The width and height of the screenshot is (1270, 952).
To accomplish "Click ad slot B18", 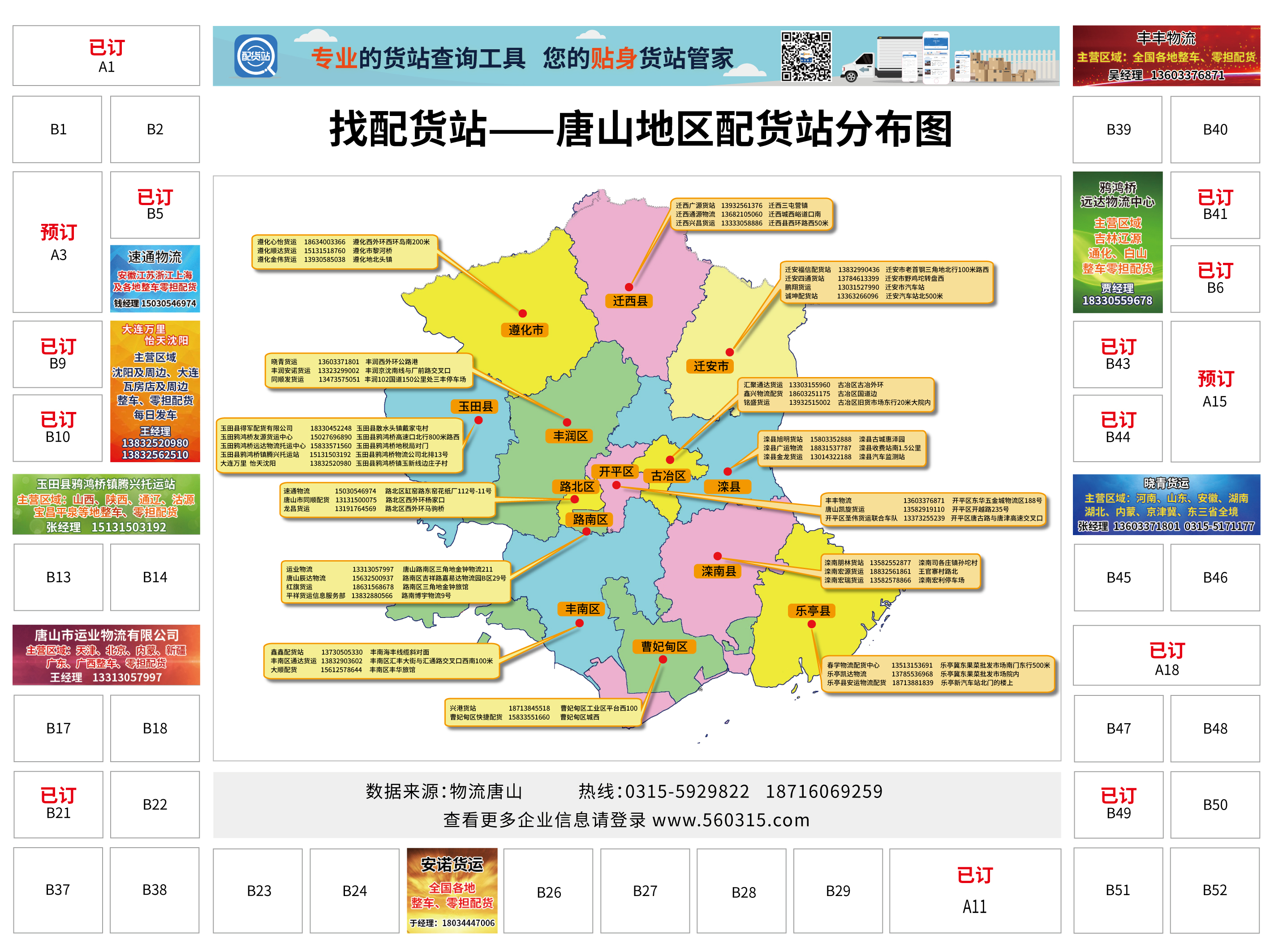I will [155, 728].
